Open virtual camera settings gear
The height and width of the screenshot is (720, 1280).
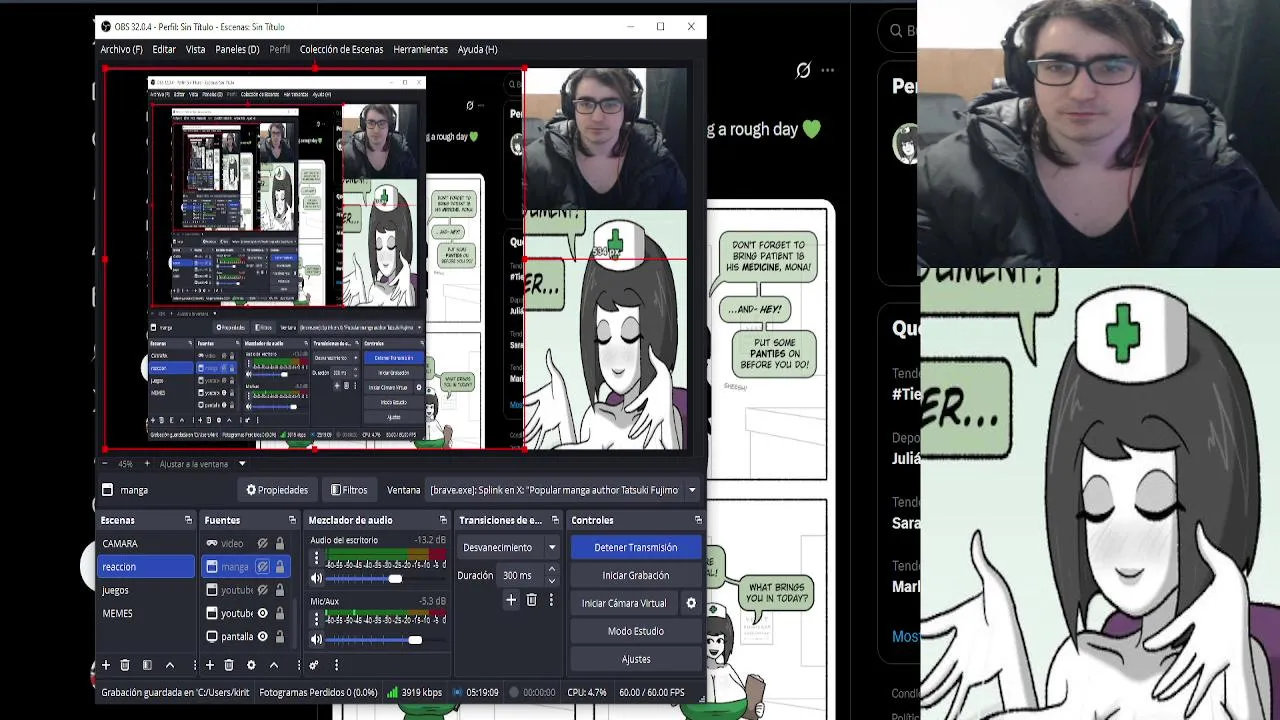coord(690,603)
